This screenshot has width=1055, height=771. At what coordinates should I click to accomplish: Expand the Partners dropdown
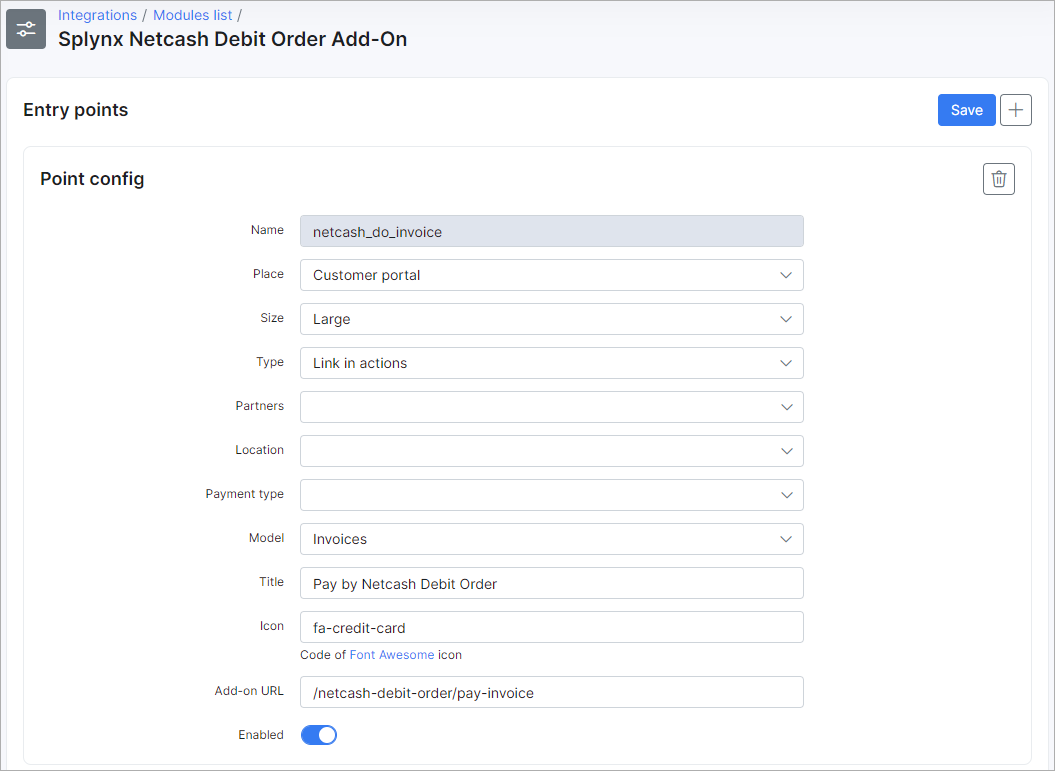(551, 407)
